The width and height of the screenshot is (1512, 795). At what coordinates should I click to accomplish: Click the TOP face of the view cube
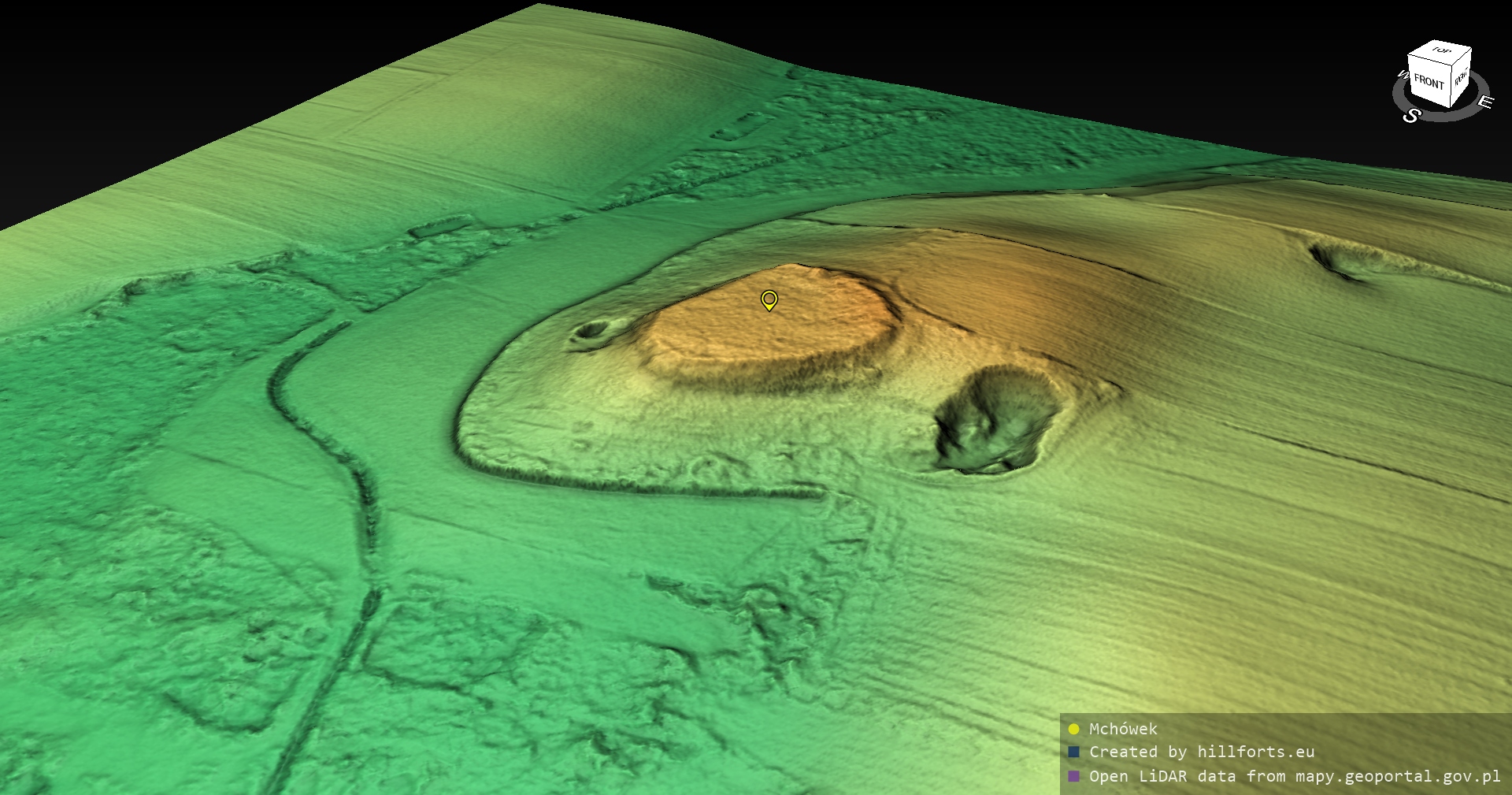(x=1441, y=52)
